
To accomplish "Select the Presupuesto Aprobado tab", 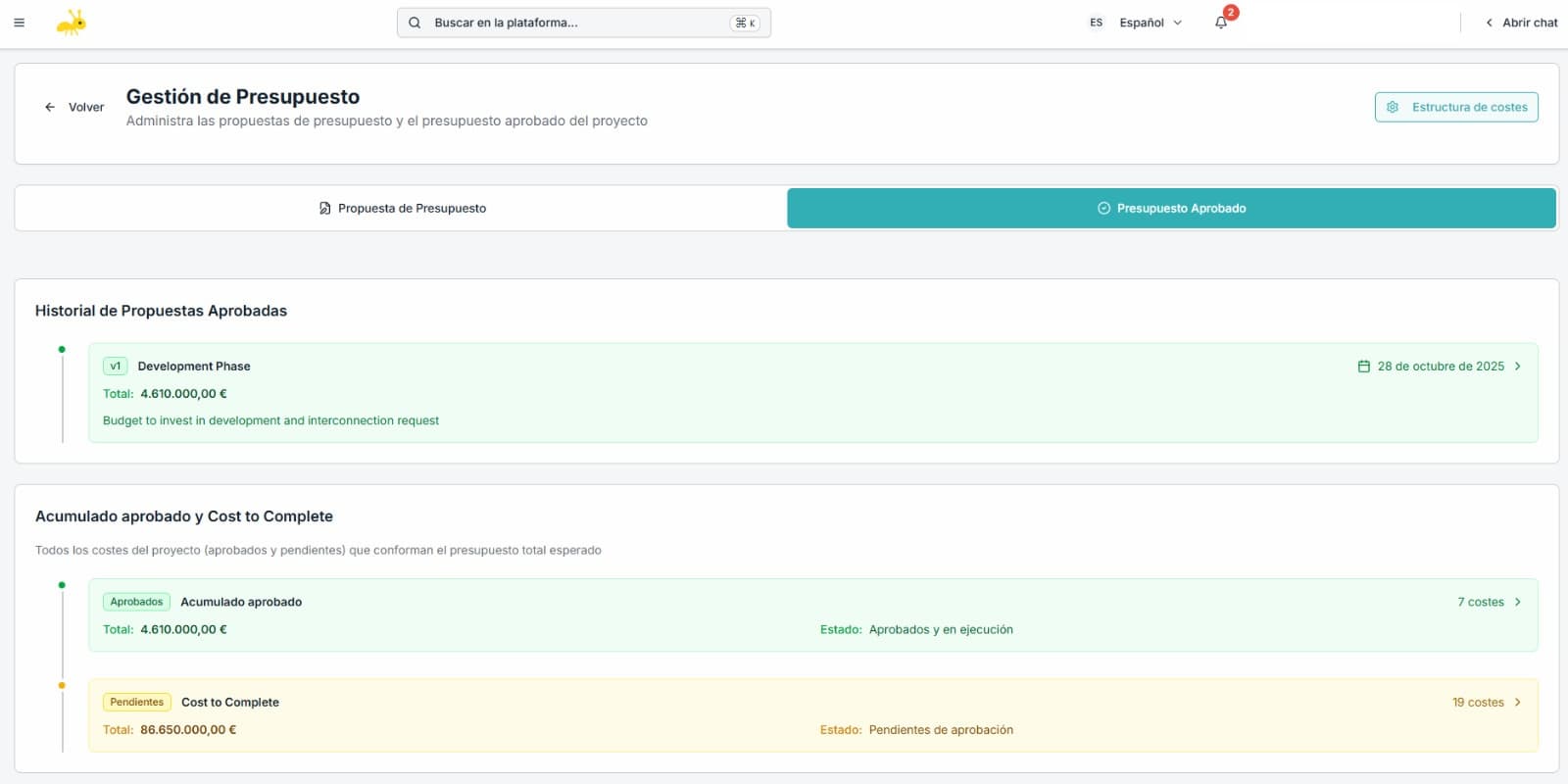I will [x=1171, y=209].
